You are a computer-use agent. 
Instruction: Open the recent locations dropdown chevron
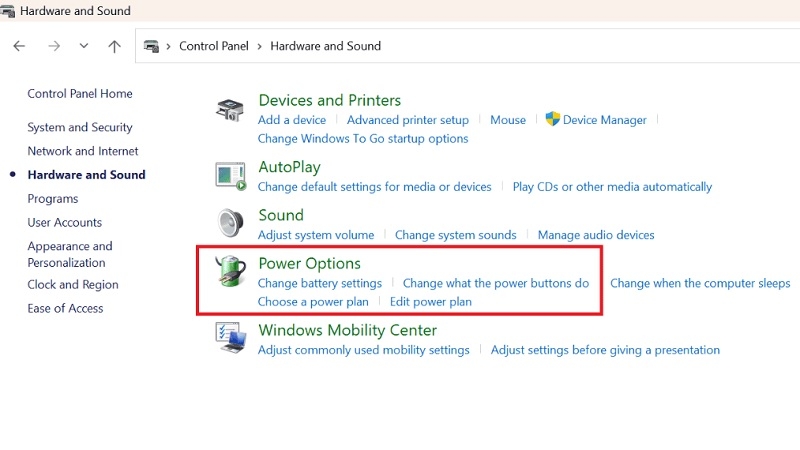tap(84, 46)
